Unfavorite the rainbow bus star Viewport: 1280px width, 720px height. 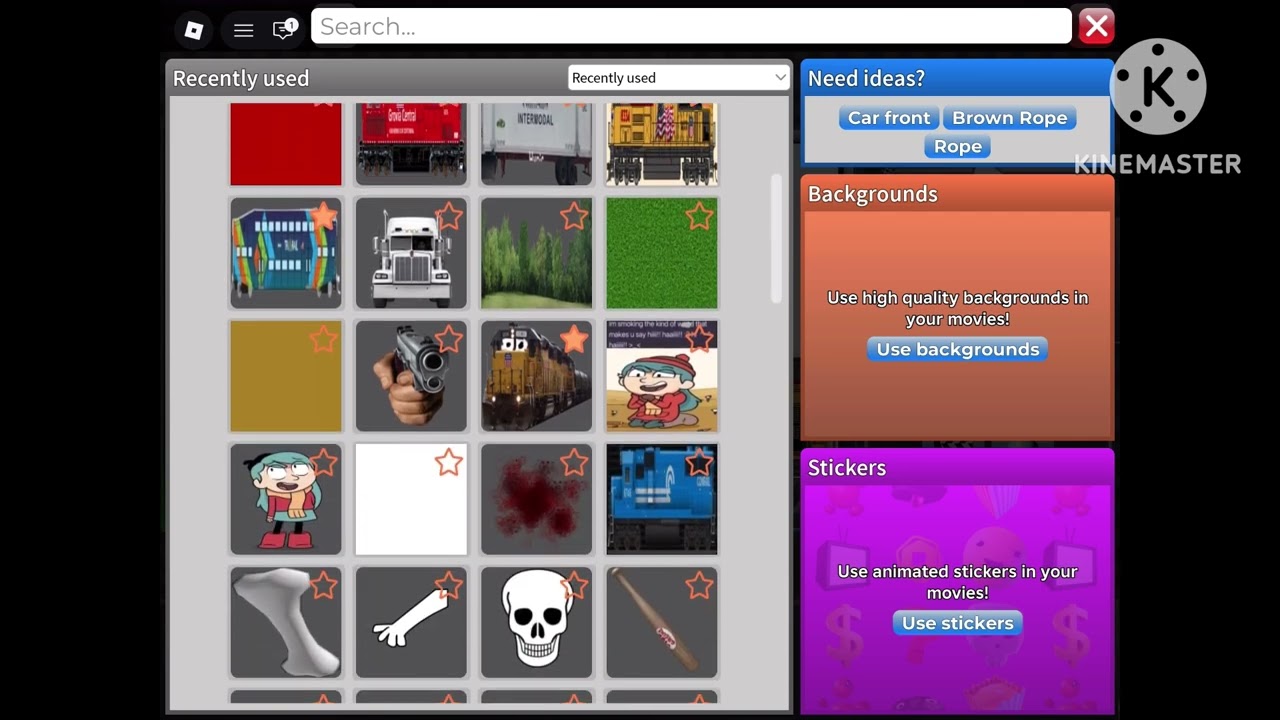tap(323, 216)
